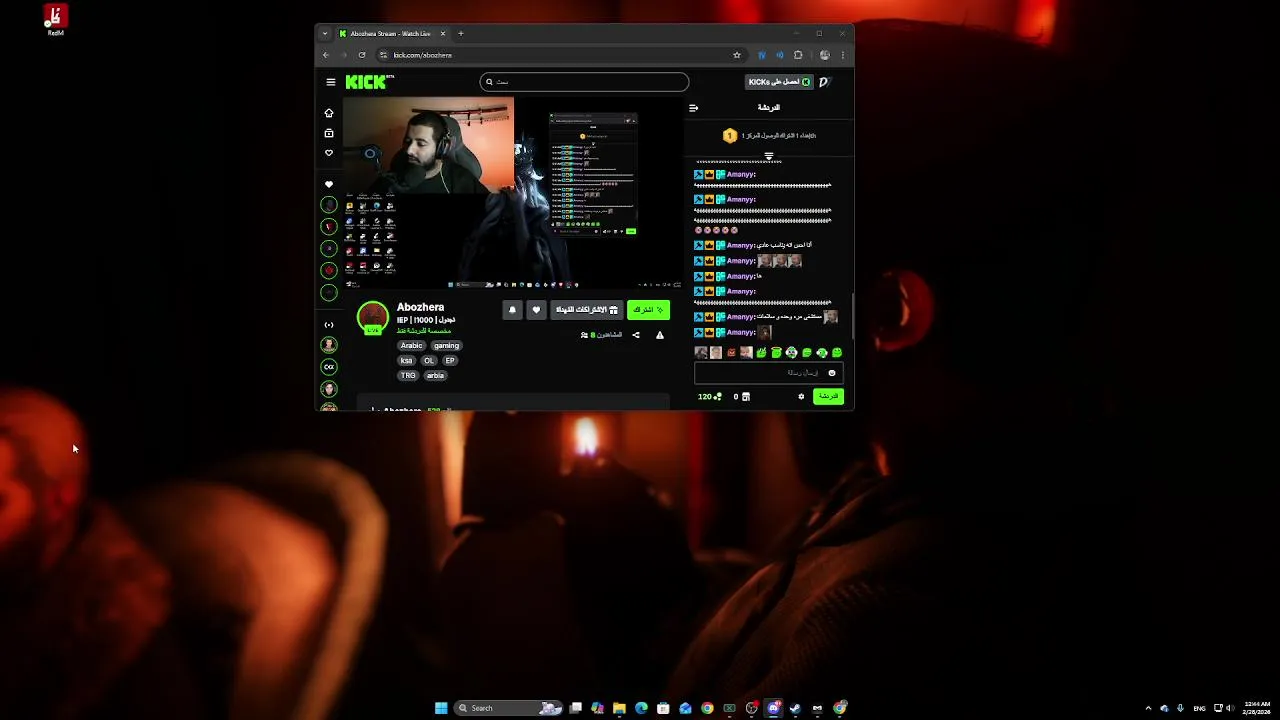Send message with the green chat button
Image resolution: width=1280 pixels, height=720 pixels.
coord(828,396)
